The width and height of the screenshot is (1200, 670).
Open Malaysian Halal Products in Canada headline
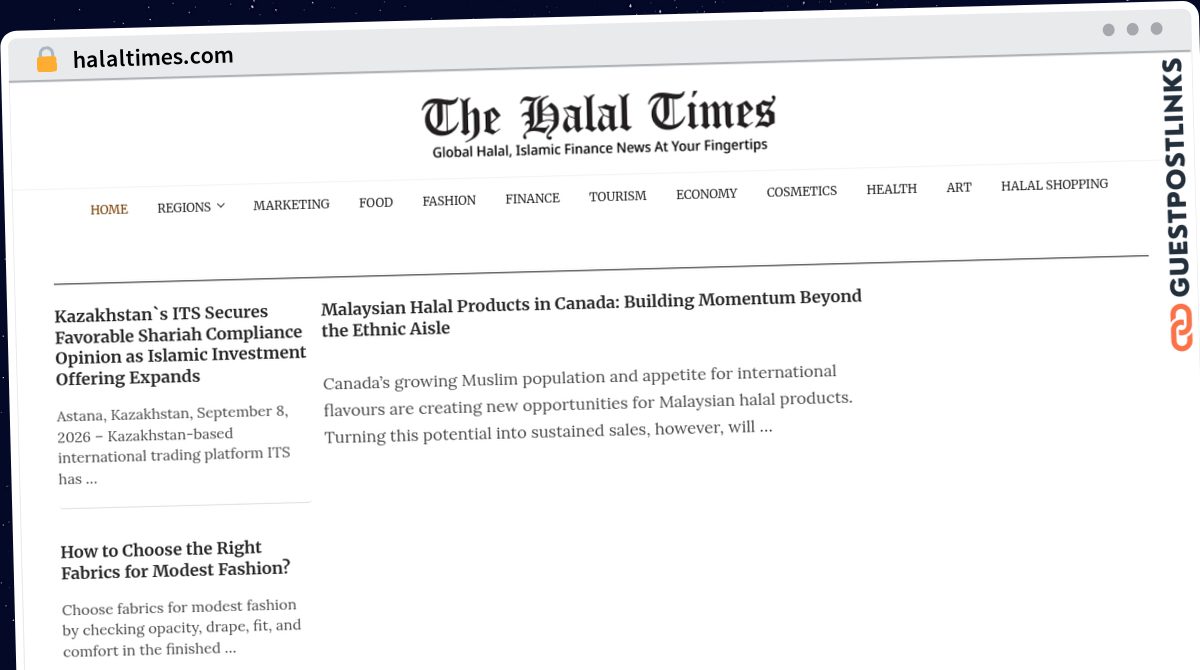point(591,313)
